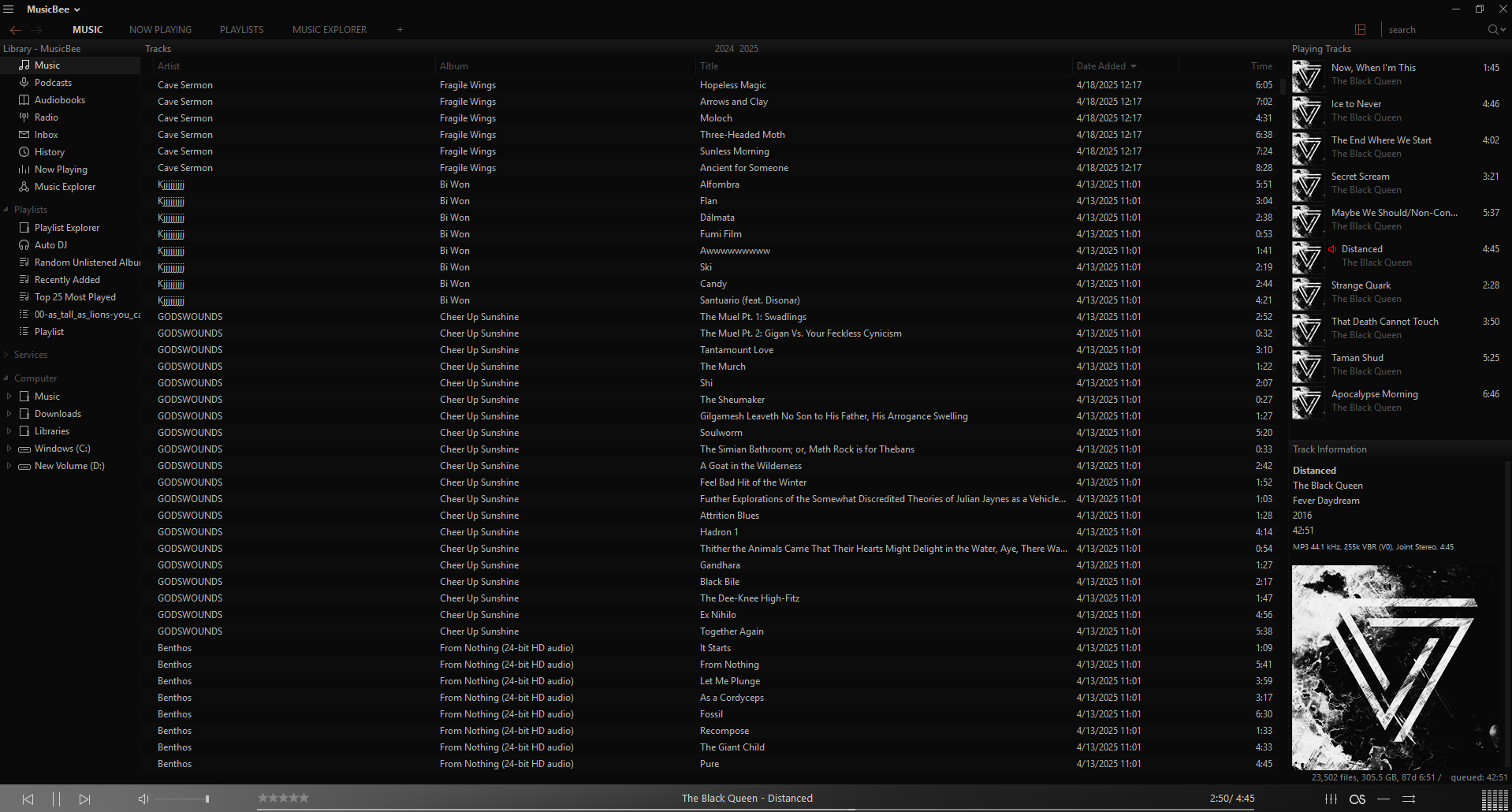Seek in the playback progress bar

[x=756, y=810]
